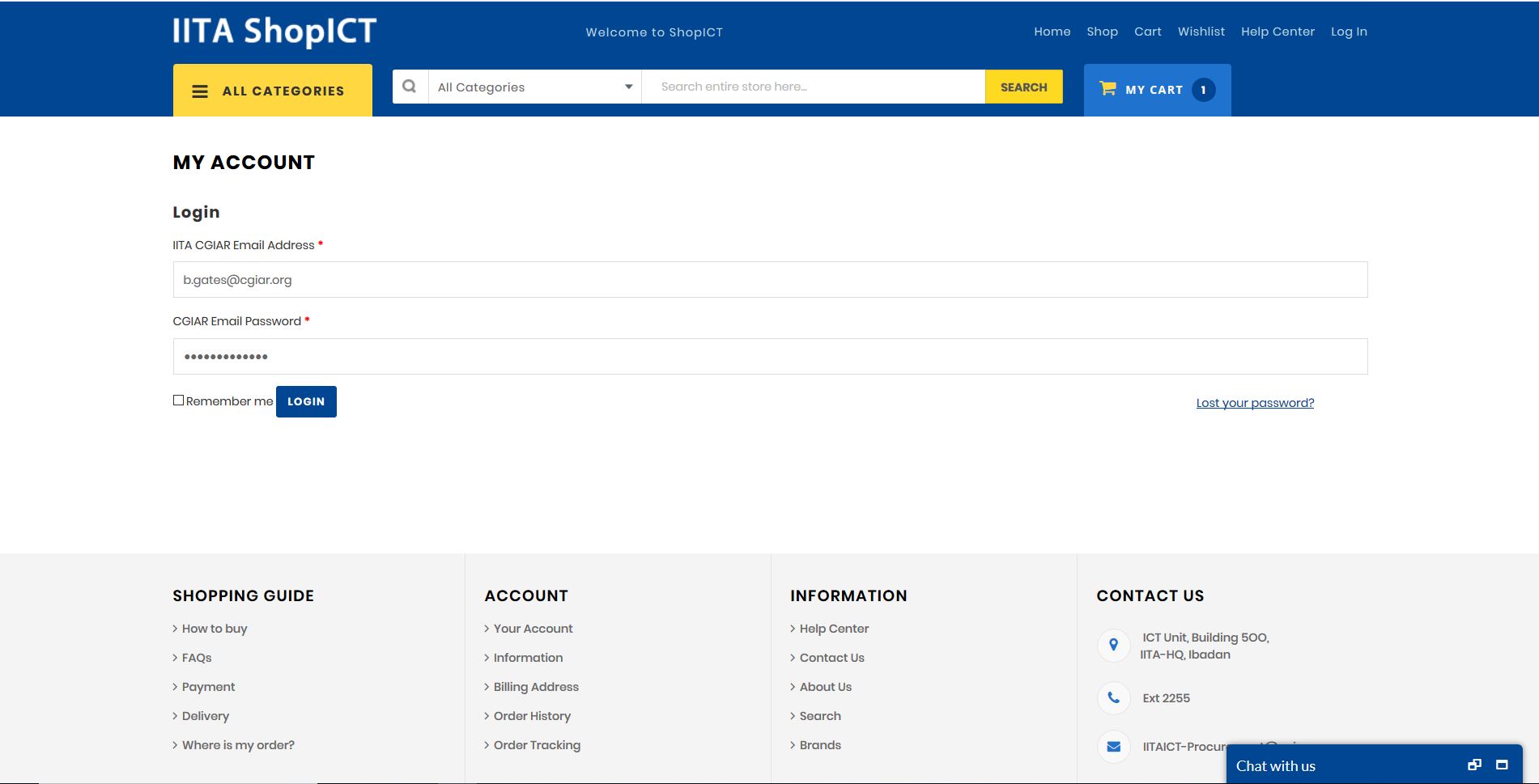
Task: Click the email address input field
Action: pos(770,280)
